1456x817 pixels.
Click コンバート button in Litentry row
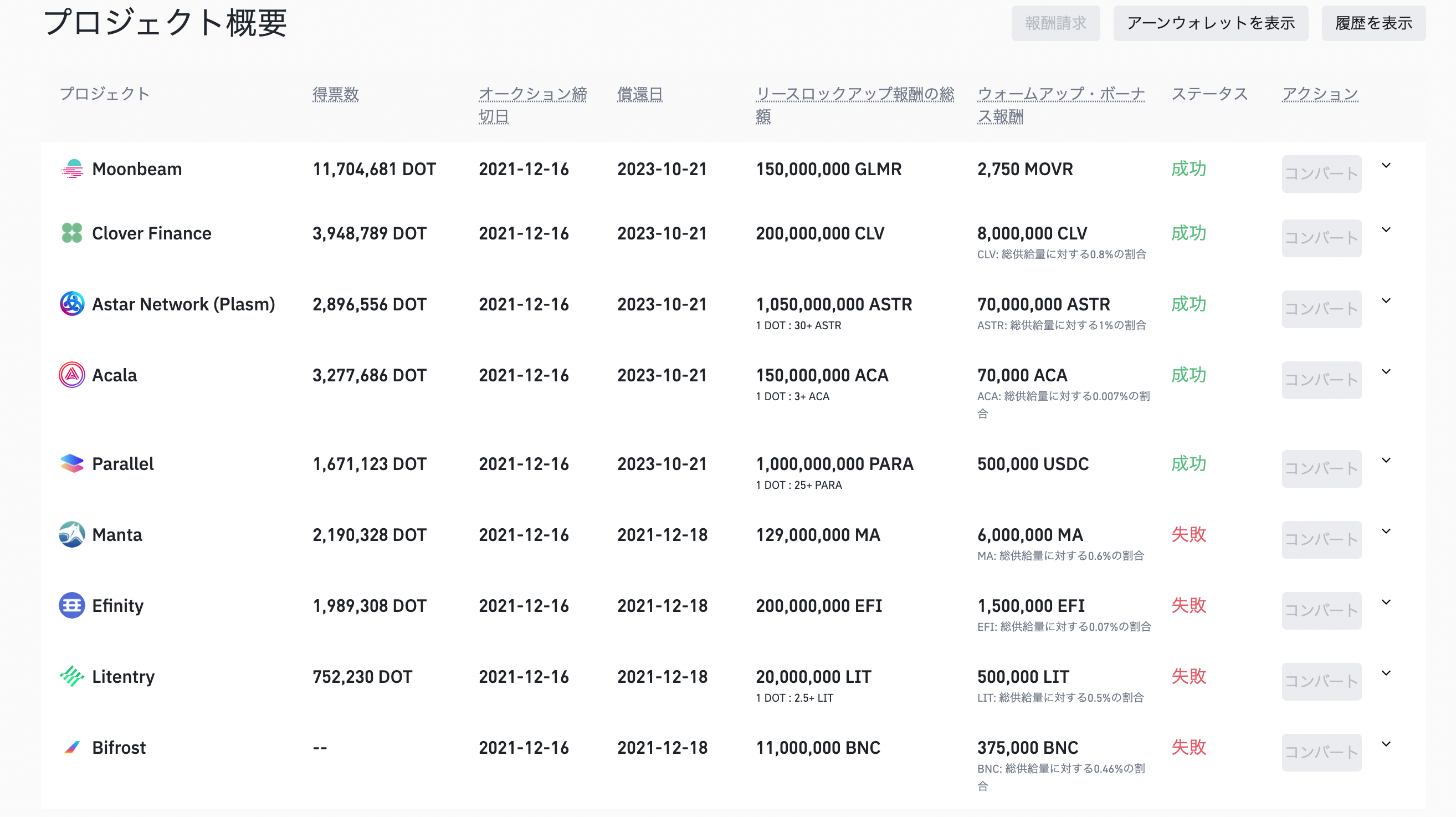click(1321, 681)
